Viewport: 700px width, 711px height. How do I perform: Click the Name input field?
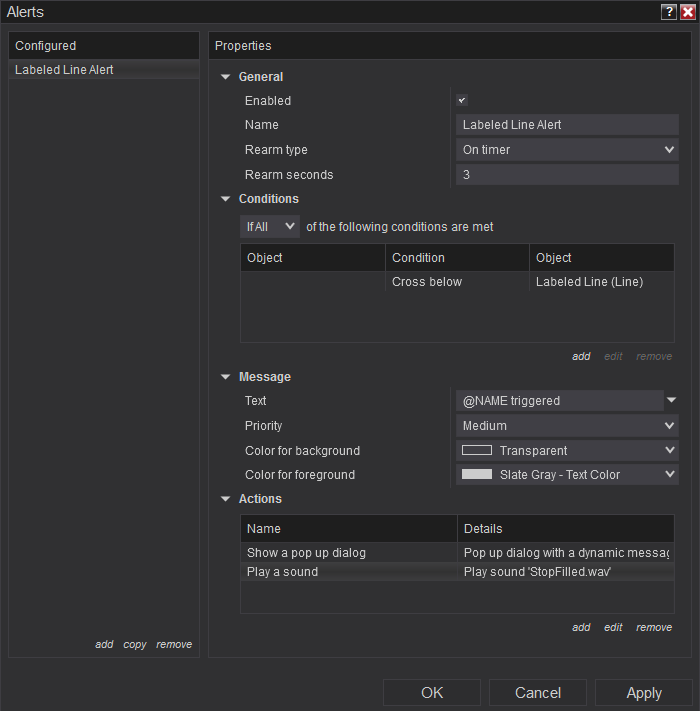[x=567, y=125]
